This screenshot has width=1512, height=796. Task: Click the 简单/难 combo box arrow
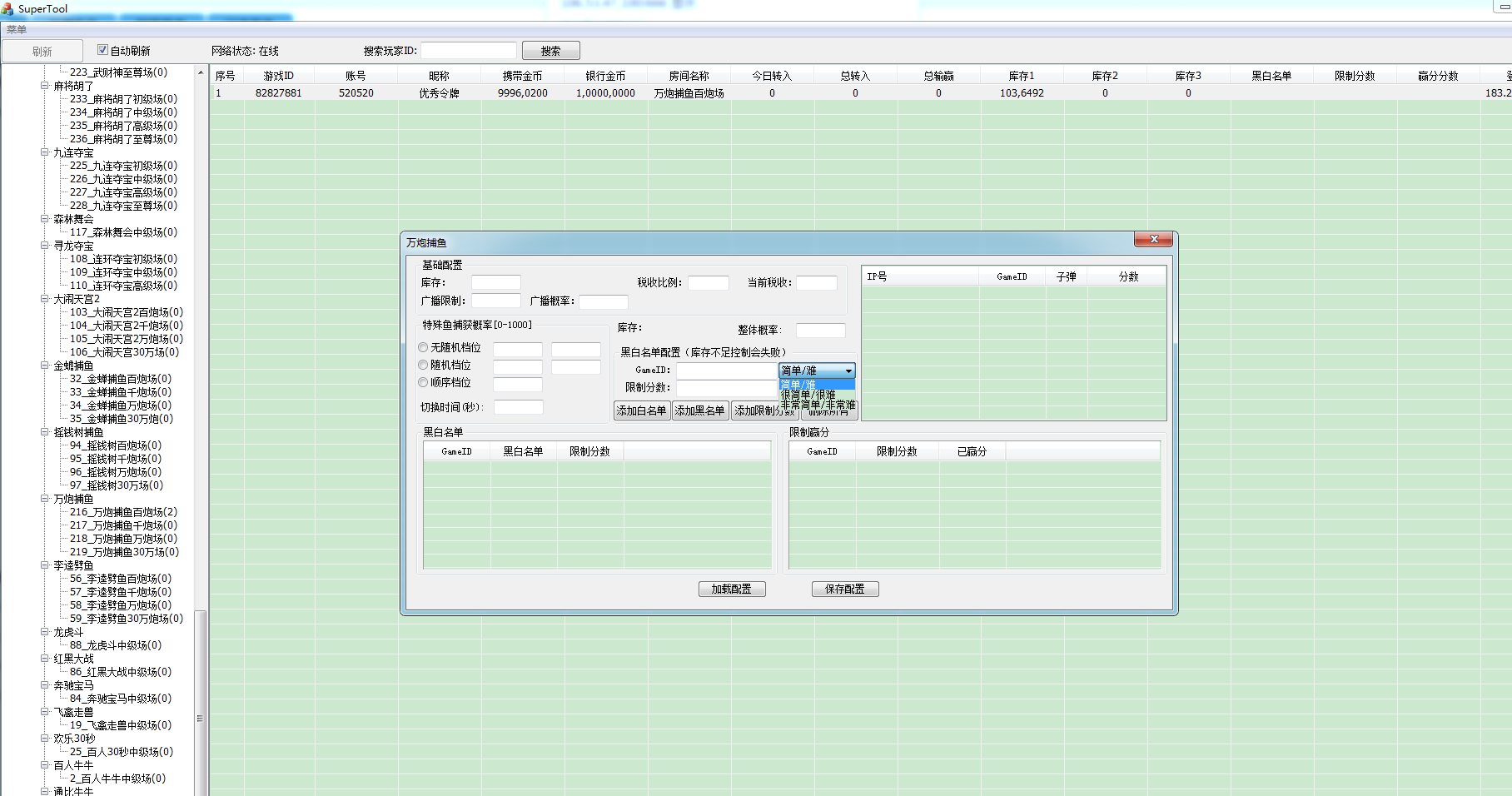tap(848, 371)
